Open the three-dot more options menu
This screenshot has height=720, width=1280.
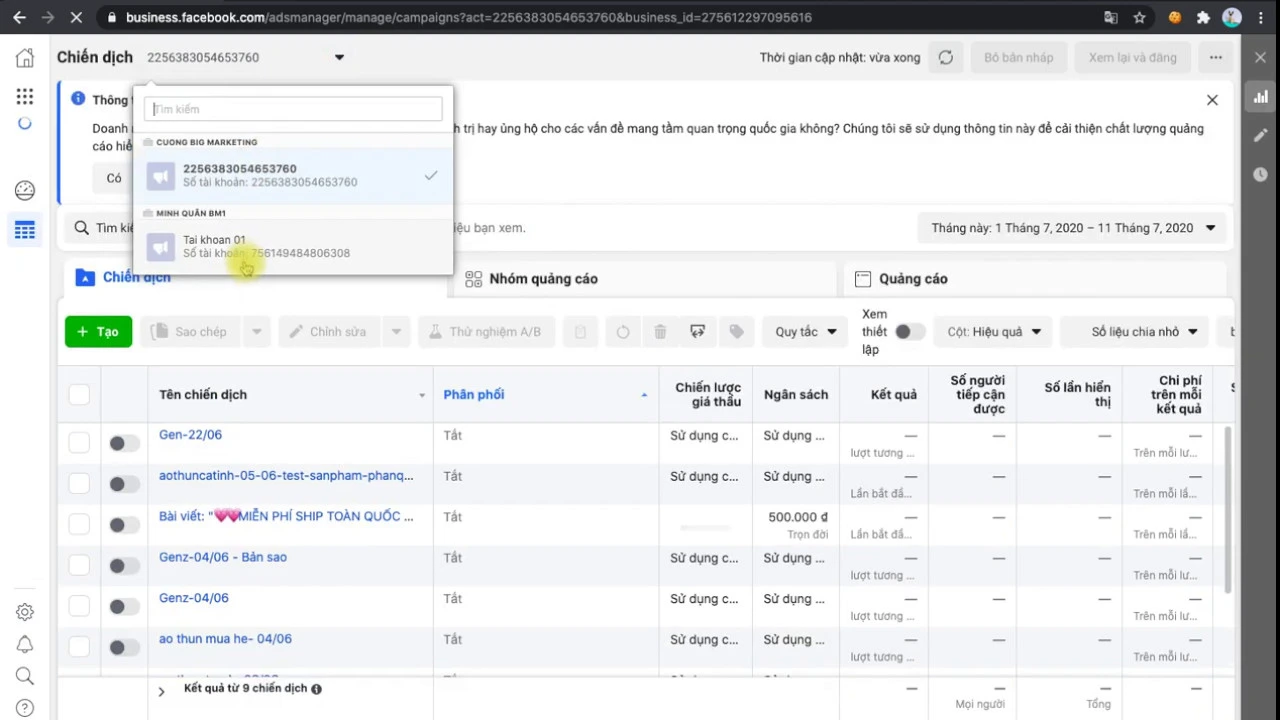(1215, 58)
